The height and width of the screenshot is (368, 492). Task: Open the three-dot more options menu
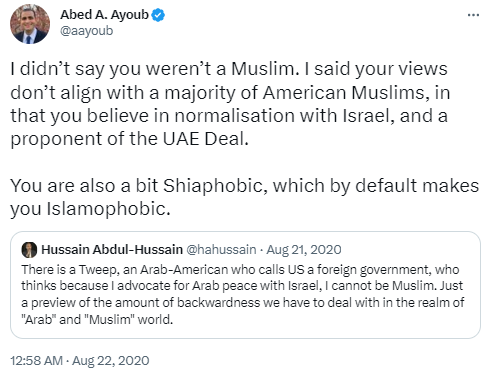click(473, 15)
